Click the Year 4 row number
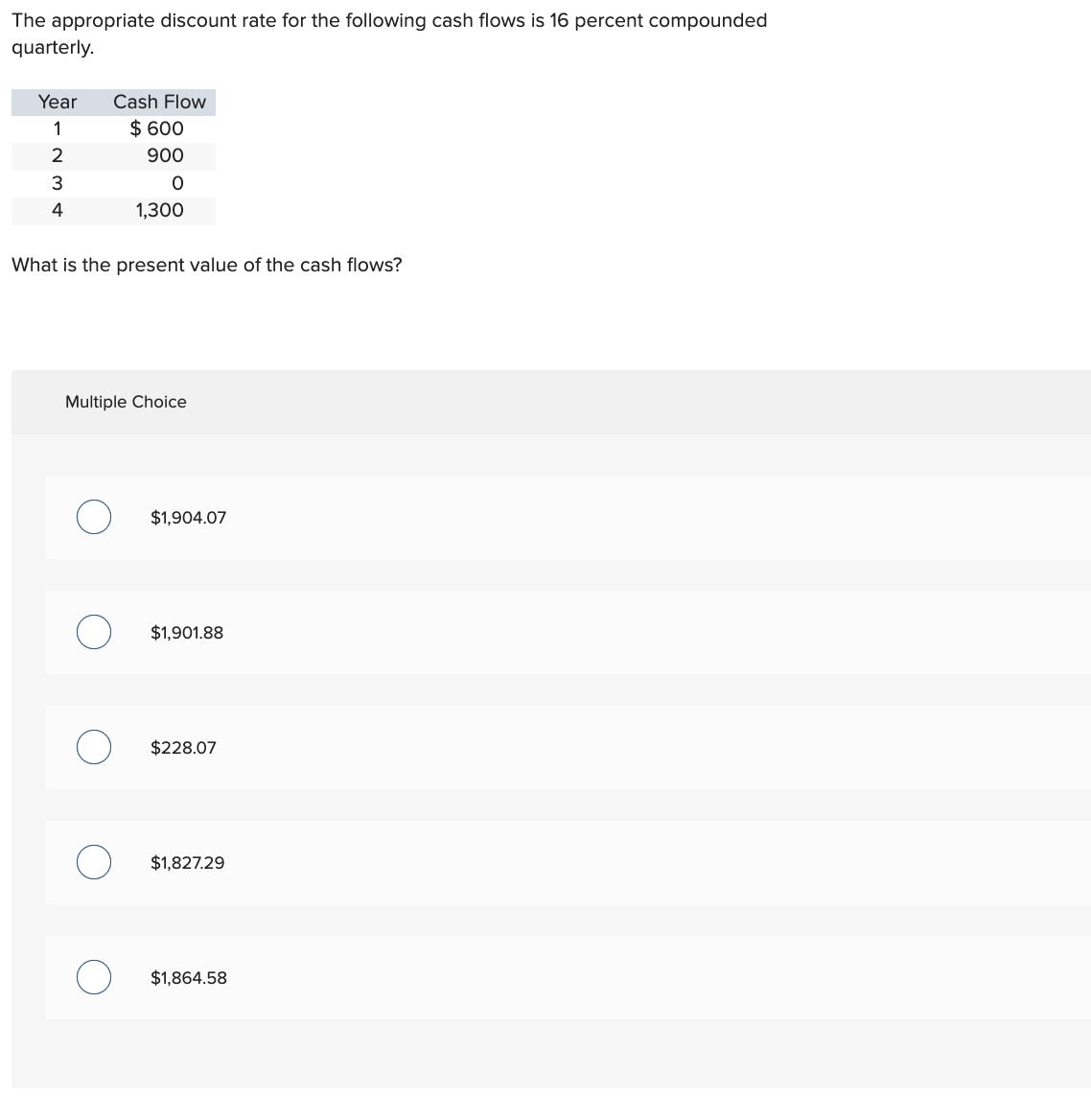Screen dimensions: 1091x1120 tap(58, 210)
